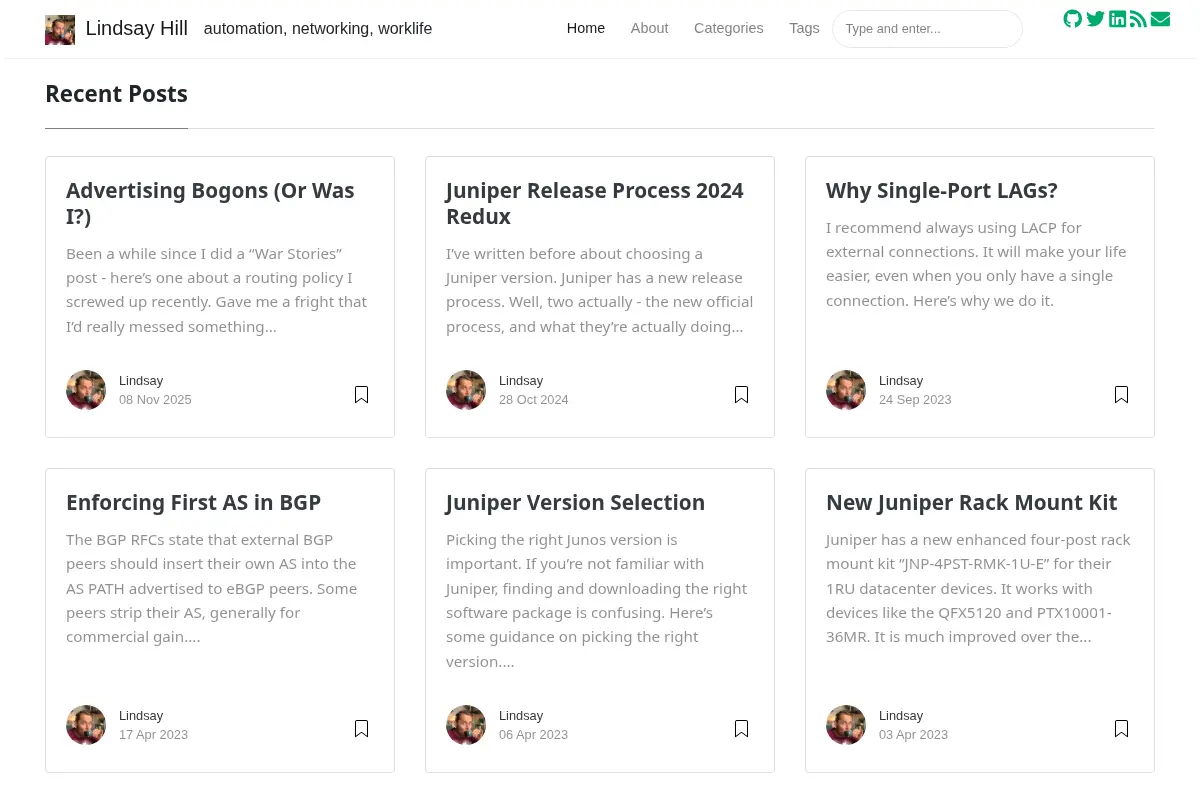The height and width of the screenshot is (800, 1200).
Task: Bookmark the Juniper Version Selection post
Action: 741,729
